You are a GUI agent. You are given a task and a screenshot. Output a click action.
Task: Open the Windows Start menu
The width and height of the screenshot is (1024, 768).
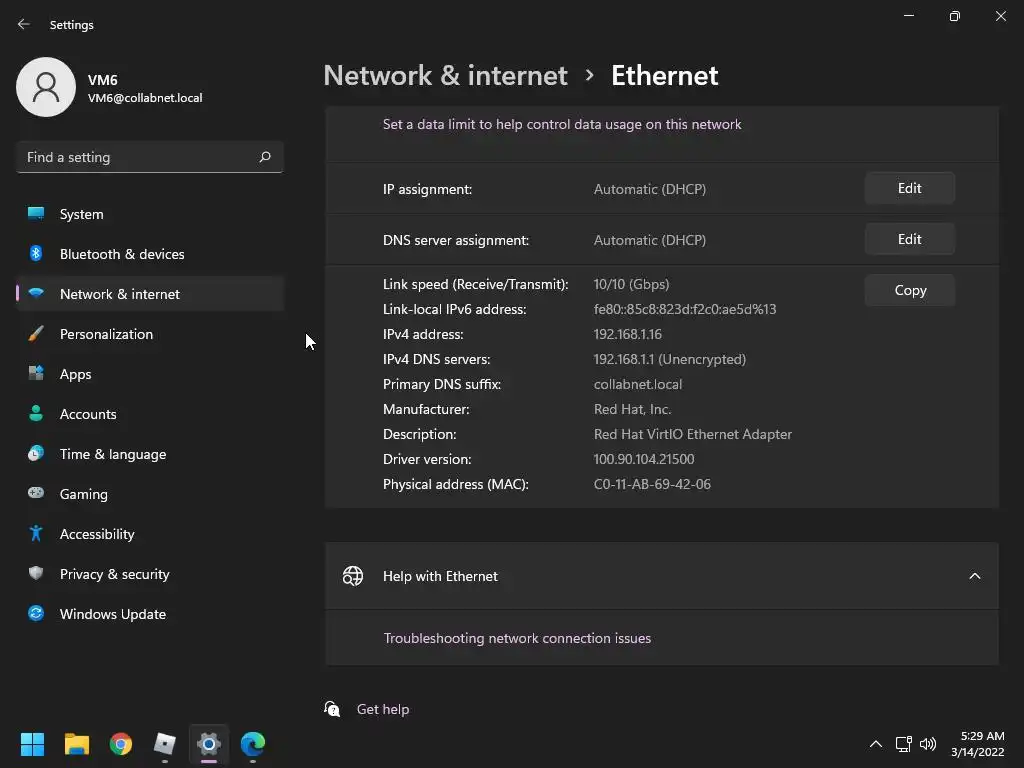click(33, 744)
